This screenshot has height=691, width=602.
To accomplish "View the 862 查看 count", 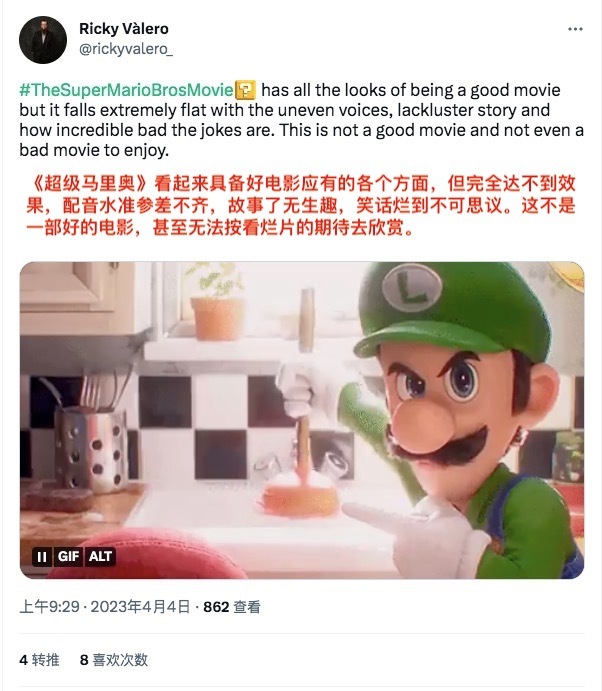I will 232,607.
